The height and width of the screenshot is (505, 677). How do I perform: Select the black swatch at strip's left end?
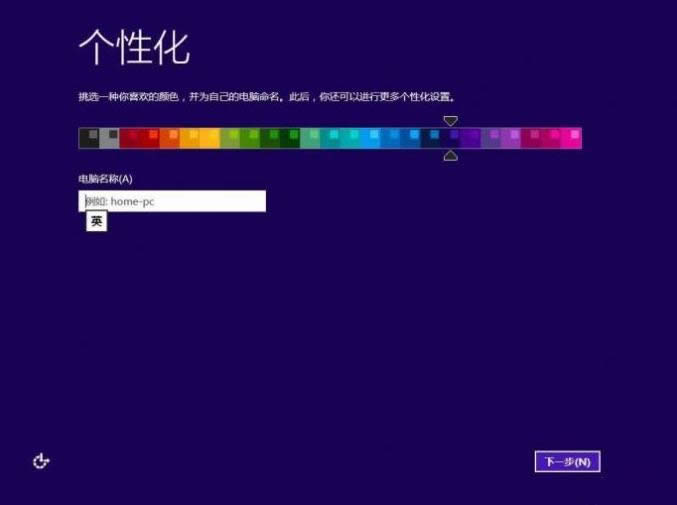(x=88, y=138)
